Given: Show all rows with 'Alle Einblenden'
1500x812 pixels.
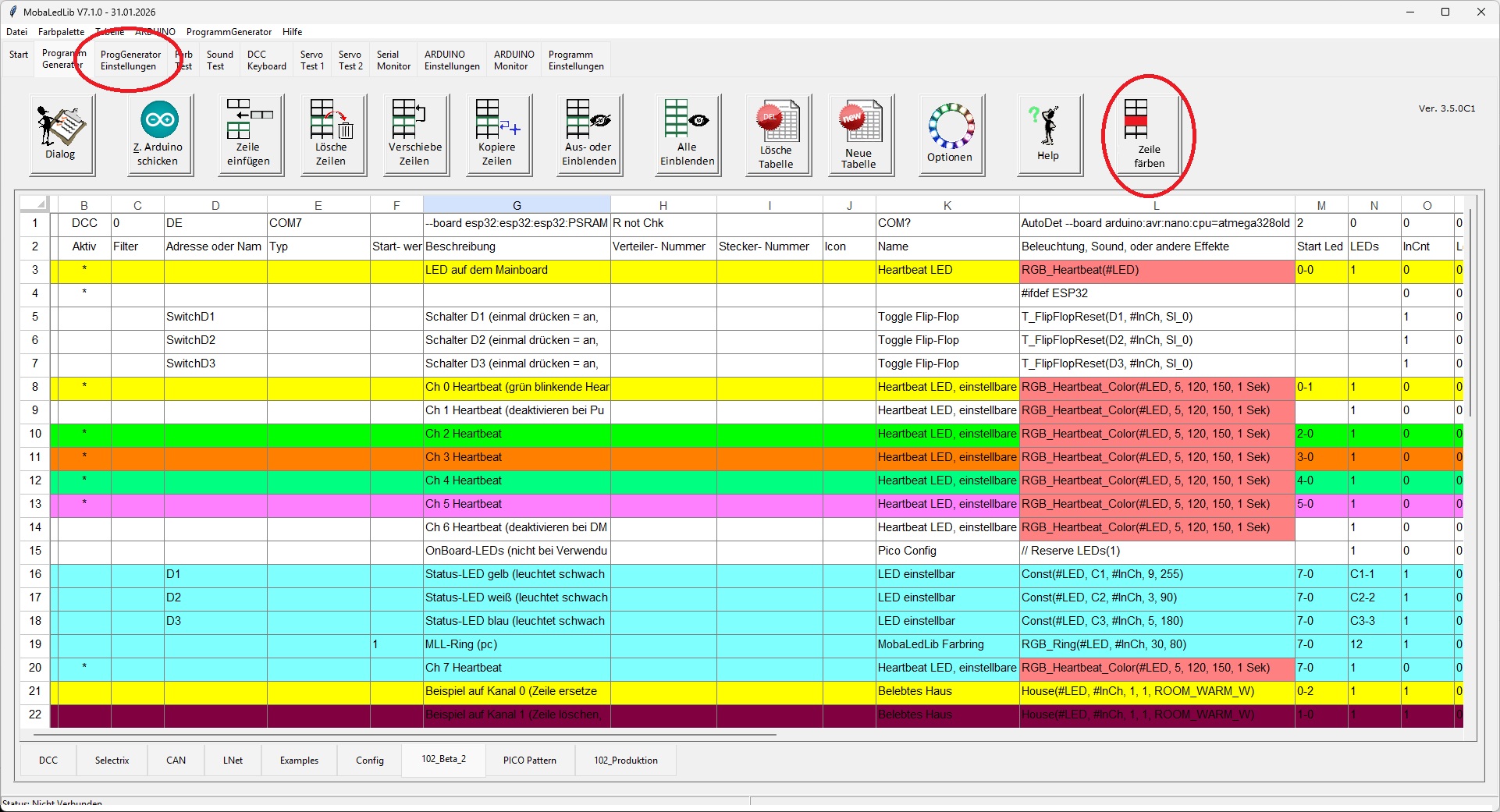Looking at the screenshot, I should [687, 133].
